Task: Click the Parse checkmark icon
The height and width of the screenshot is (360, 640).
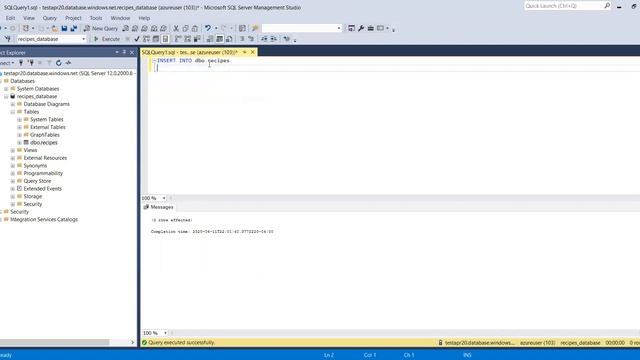Action: [137, 39]
